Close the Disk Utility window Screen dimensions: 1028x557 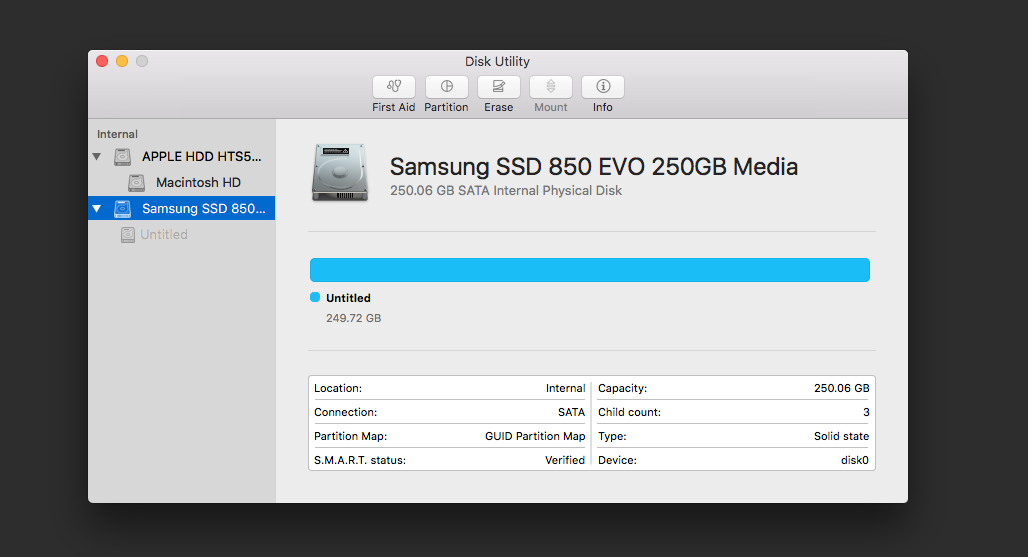click(x=102, y=61)
